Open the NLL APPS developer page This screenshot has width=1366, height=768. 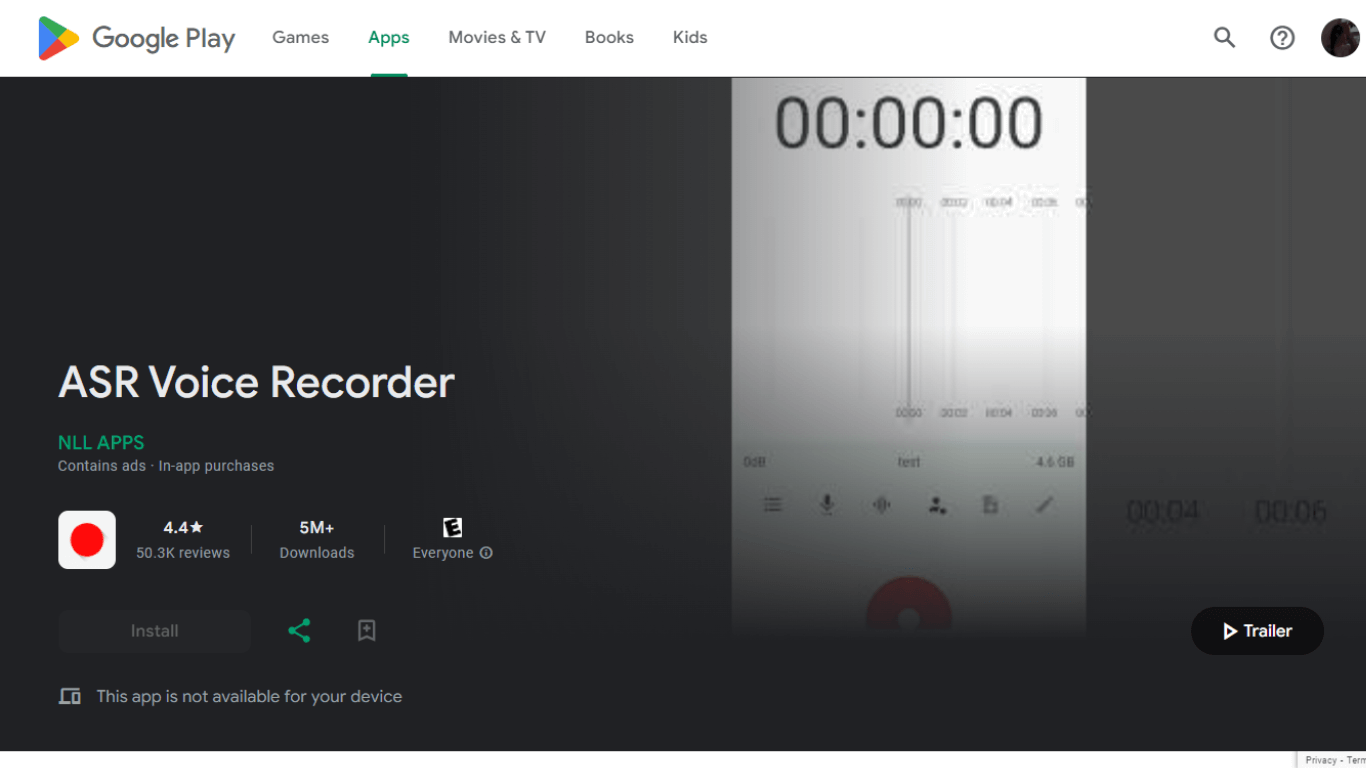point(101,442)
